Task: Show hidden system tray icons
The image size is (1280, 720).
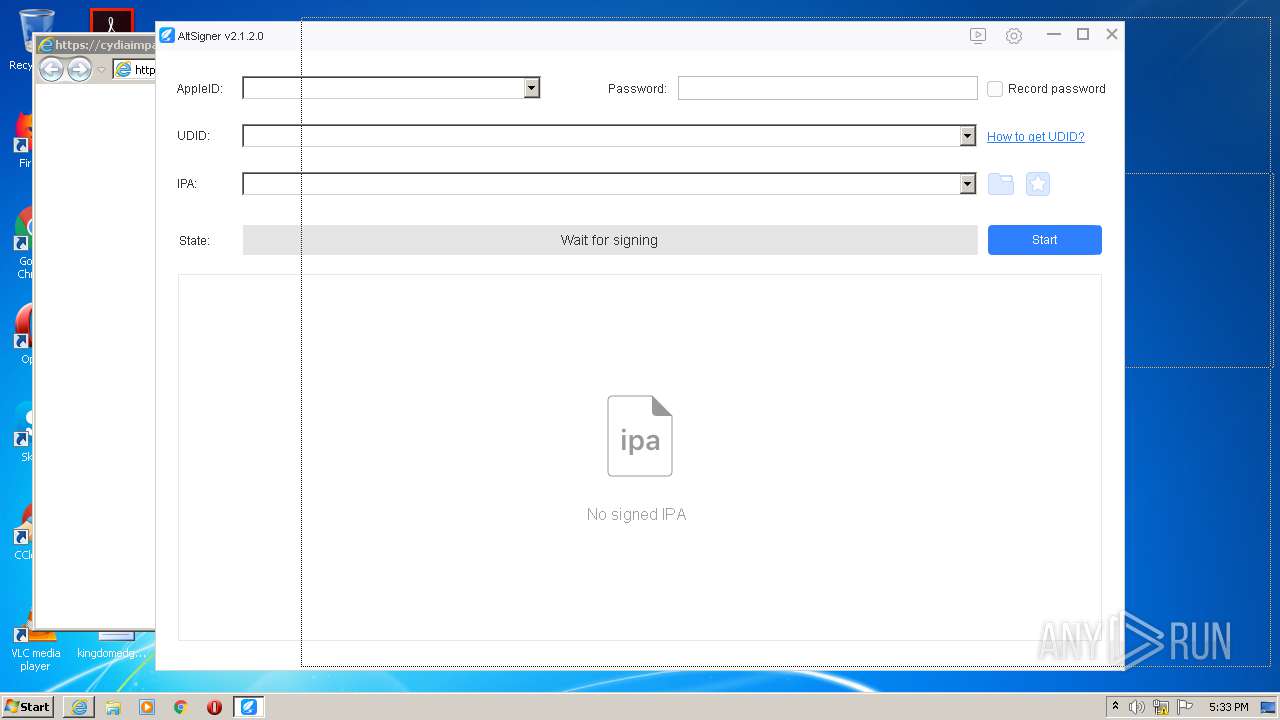Action: coord(1115,707)
